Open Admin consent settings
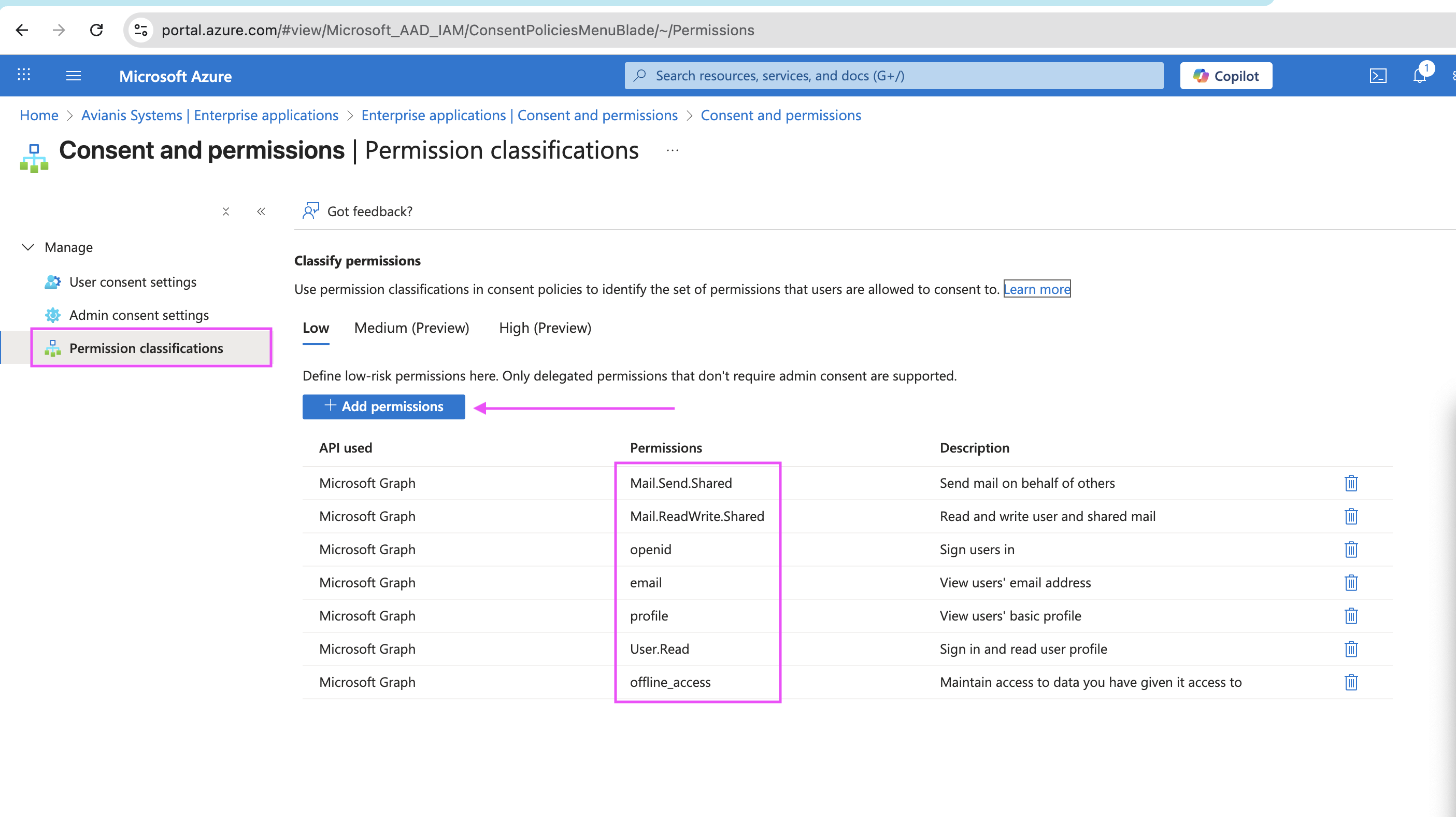The height and width of the screenshot is (817, 1456). click(139, 315)
